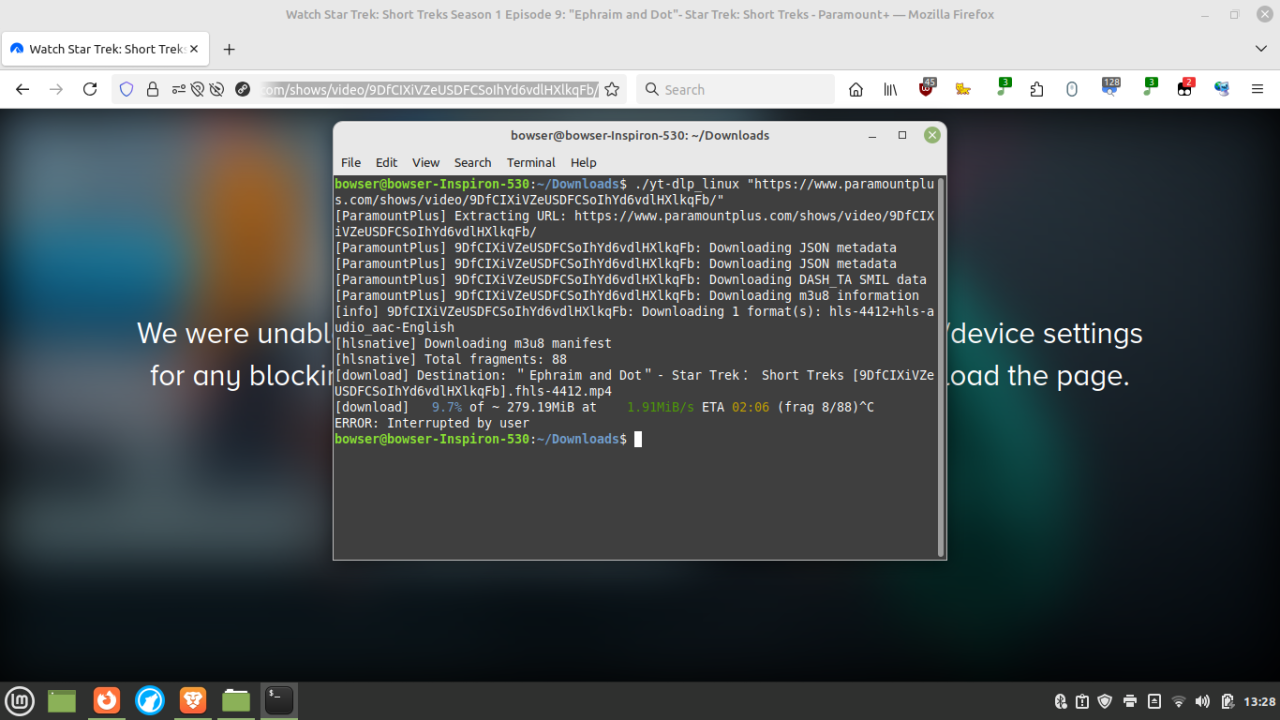
Task: Bookmark this page with the star
Action: click(x=612, y=89)
